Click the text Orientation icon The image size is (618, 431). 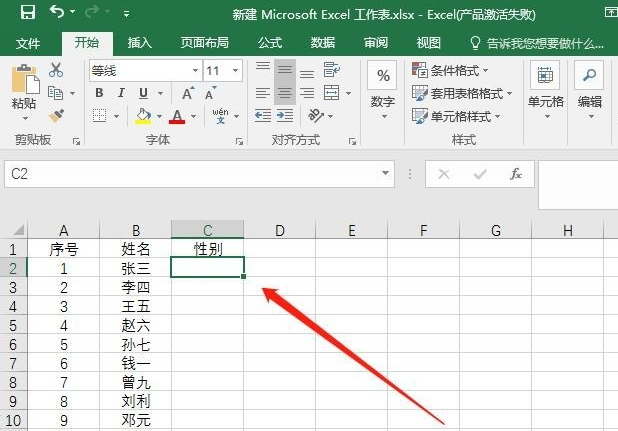pyautogui.click(x=316, y=116)
